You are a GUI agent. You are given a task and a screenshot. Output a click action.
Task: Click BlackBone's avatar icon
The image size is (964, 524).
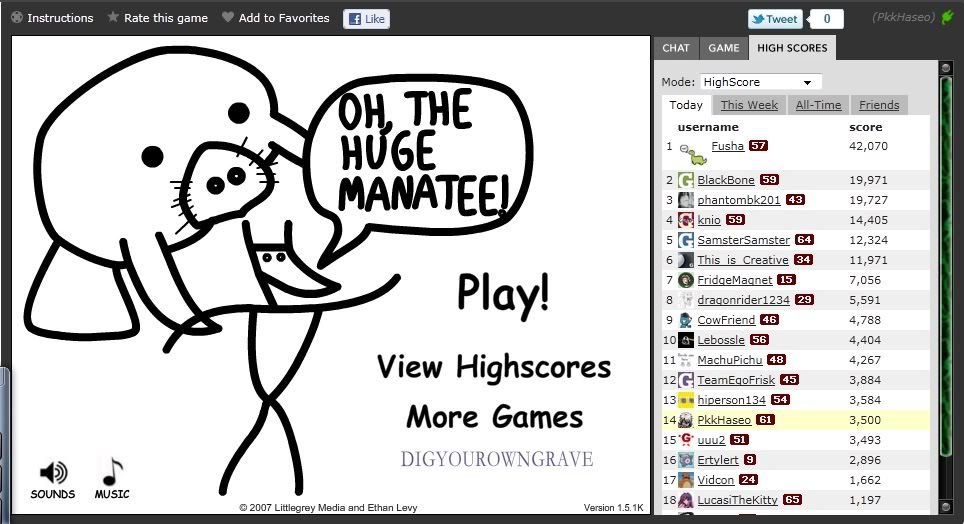(x=685, y=180)
